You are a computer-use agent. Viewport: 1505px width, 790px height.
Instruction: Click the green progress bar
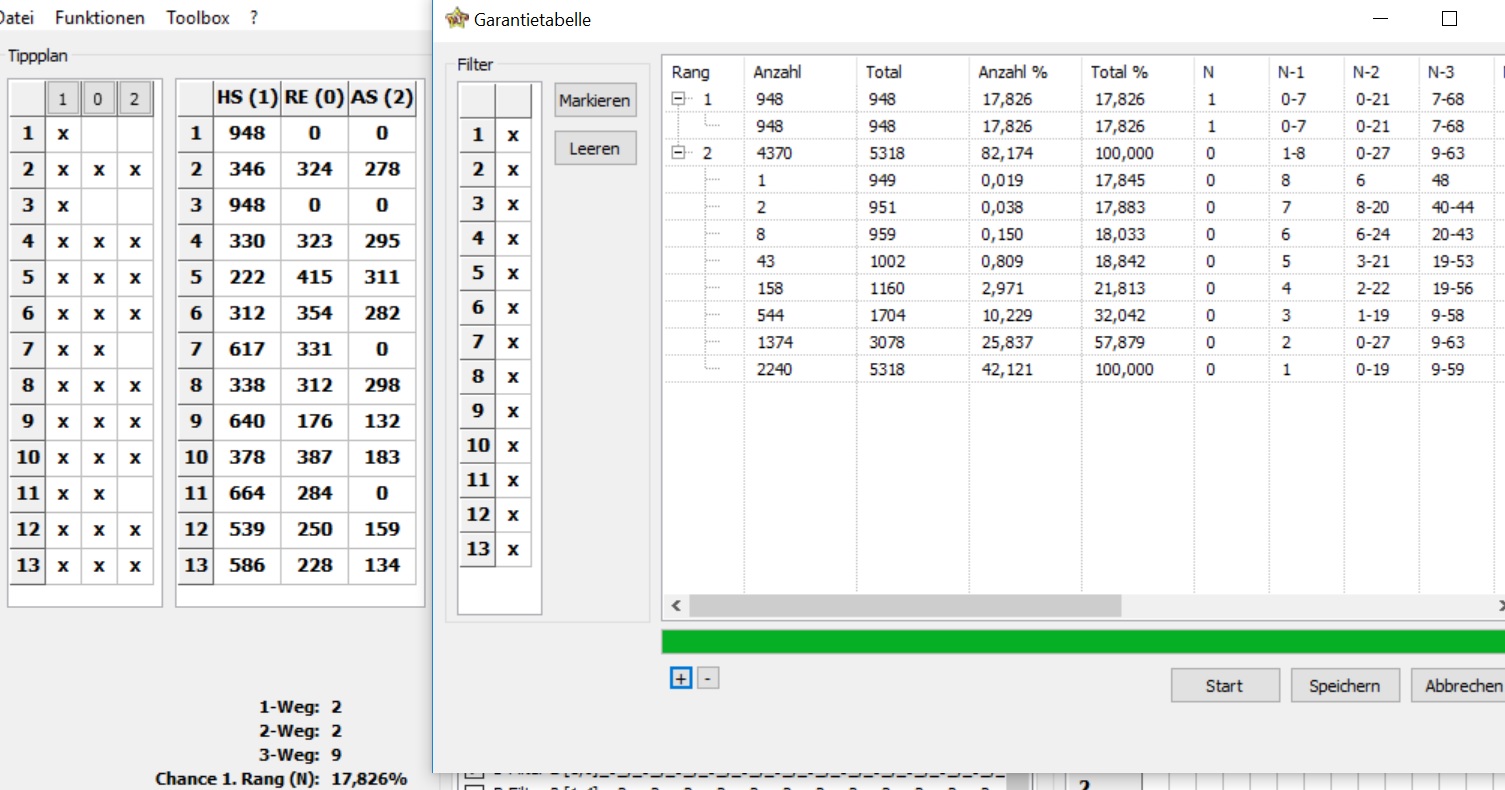click(x=1083, y=641)
